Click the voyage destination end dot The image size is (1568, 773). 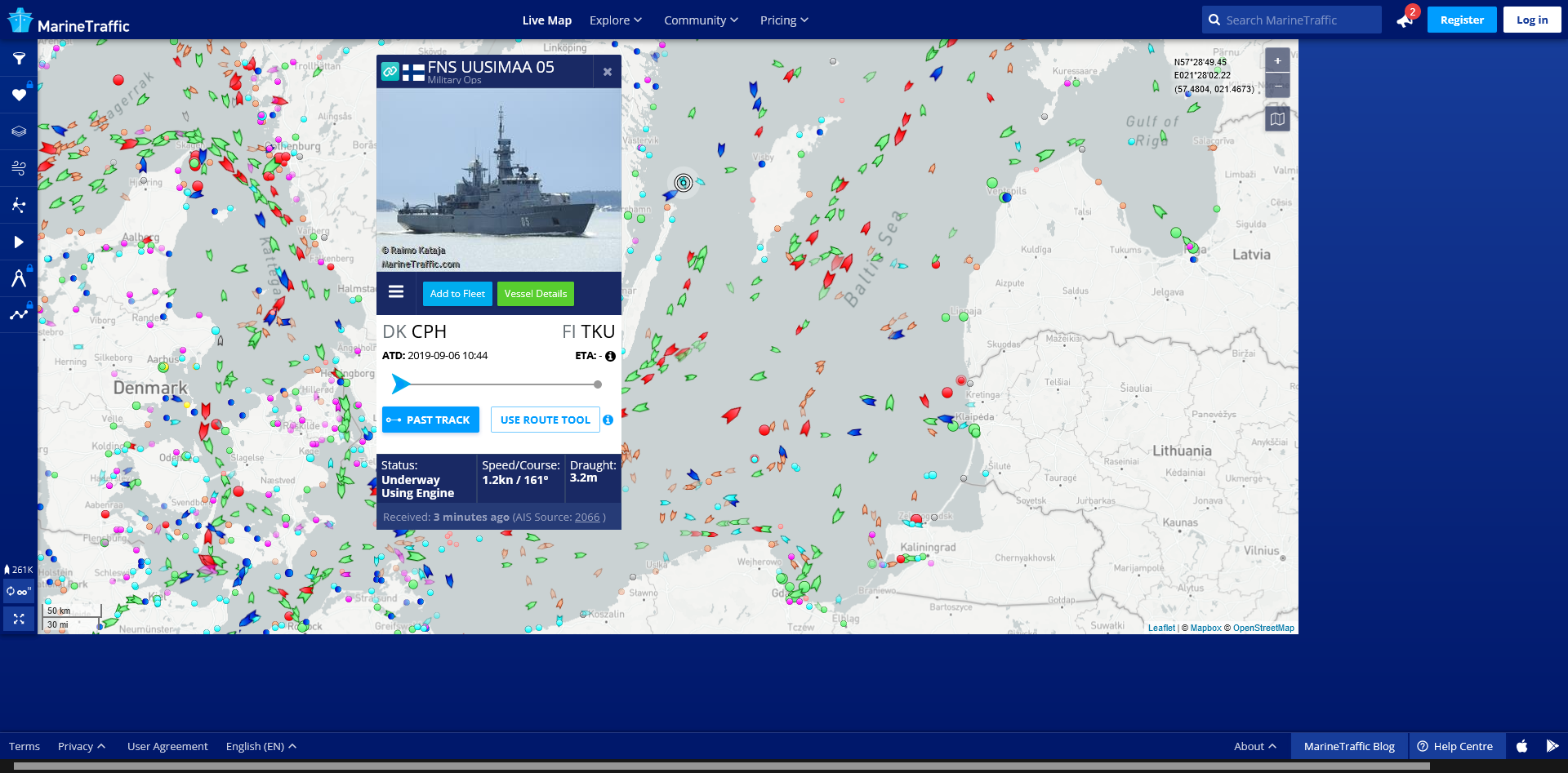click(598, 384)
